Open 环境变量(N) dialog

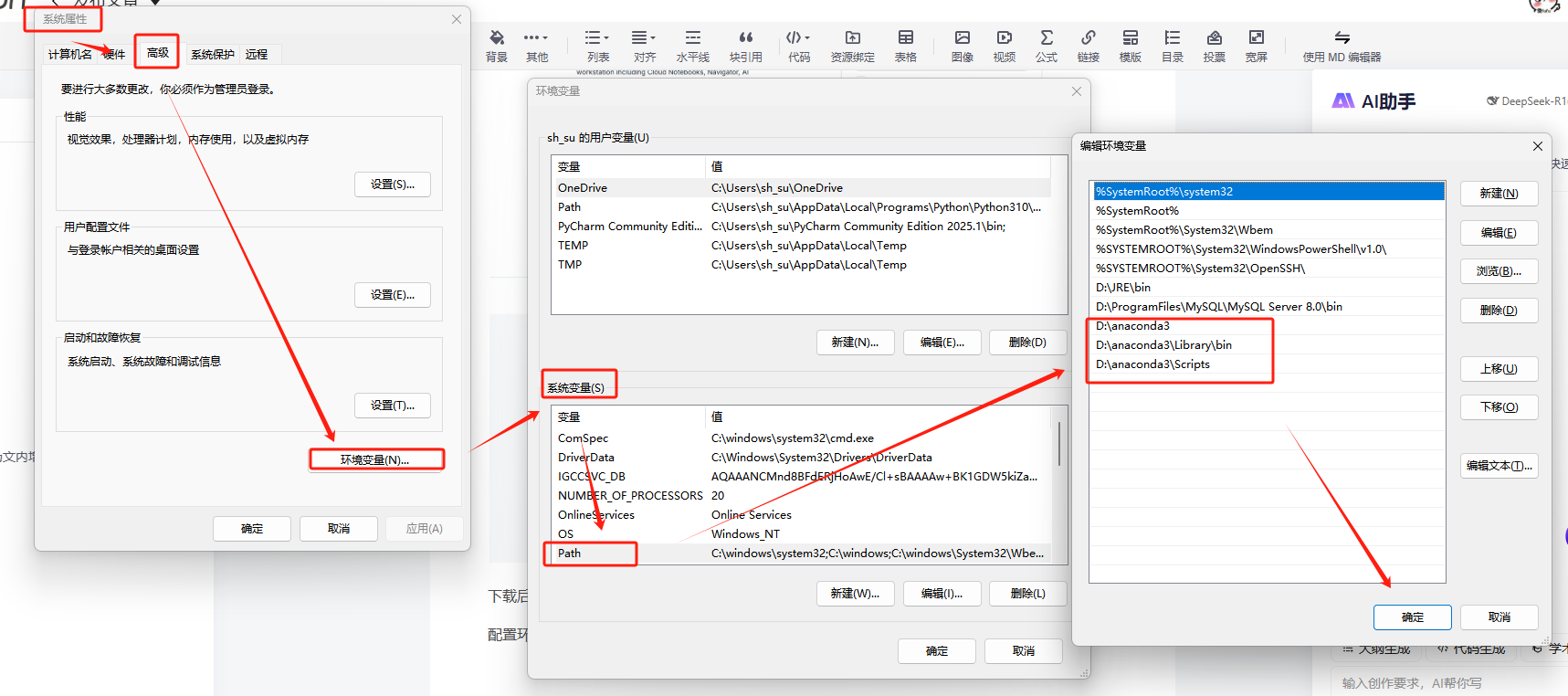pos(375,459)
